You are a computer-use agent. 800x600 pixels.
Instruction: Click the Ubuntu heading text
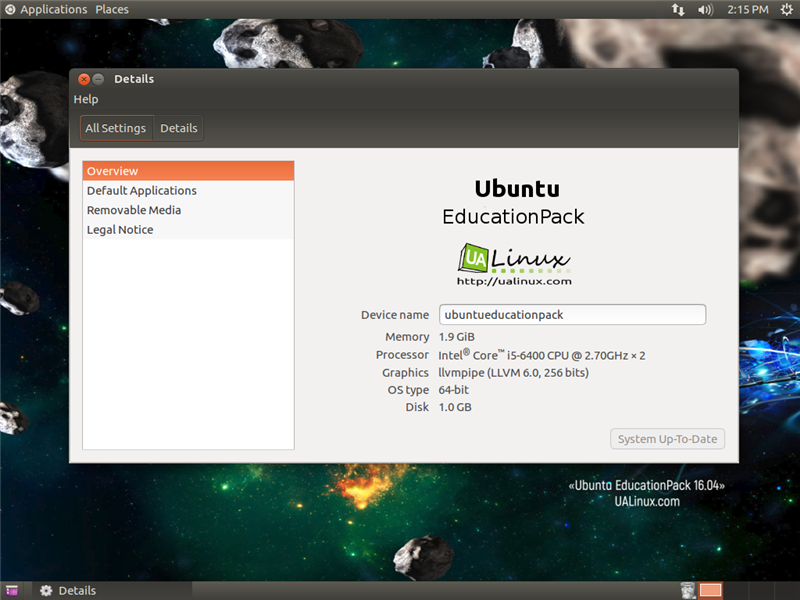click(517, 189)
